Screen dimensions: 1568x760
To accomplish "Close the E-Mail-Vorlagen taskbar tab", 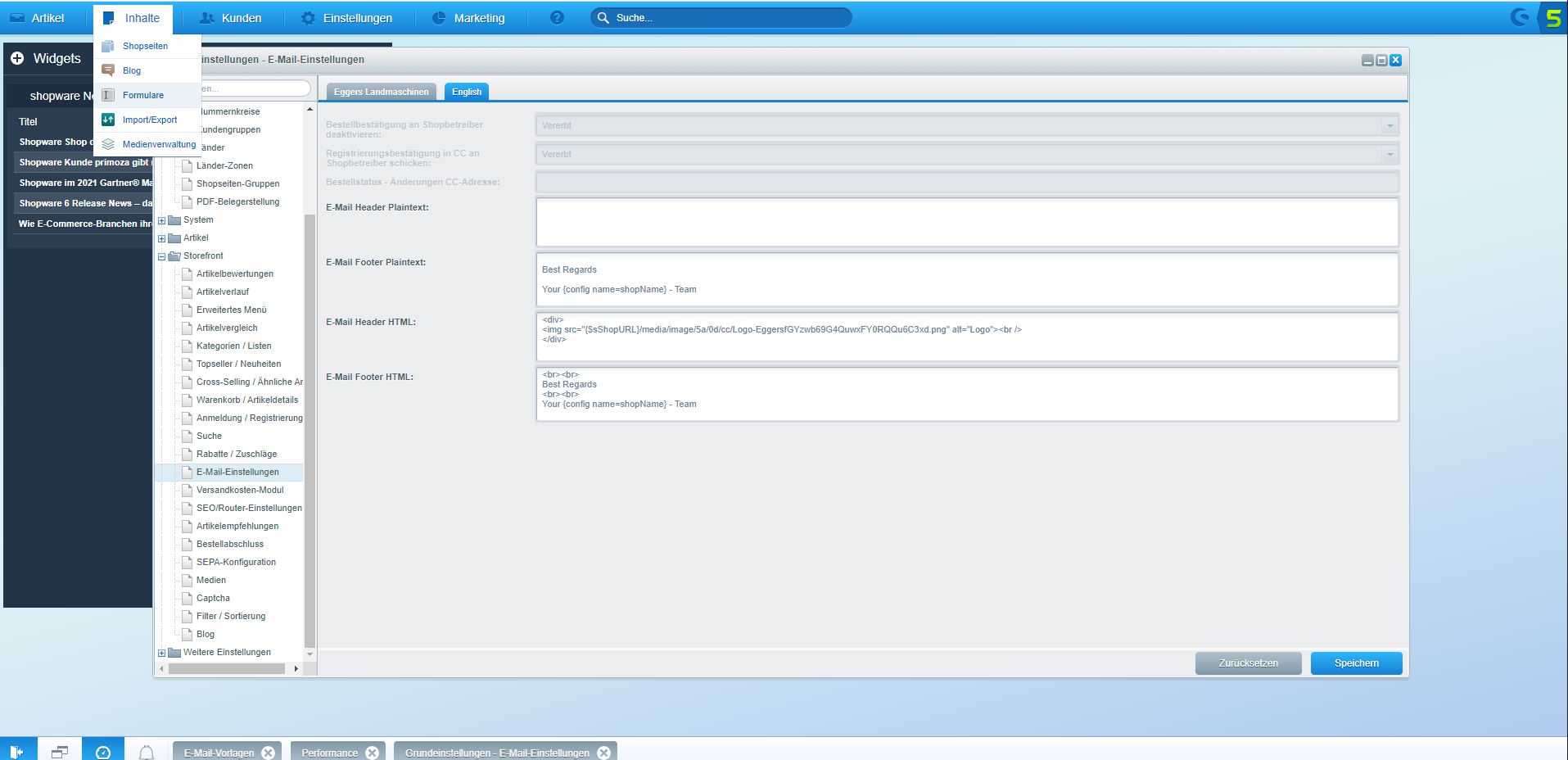I will [x=268, y=753].
